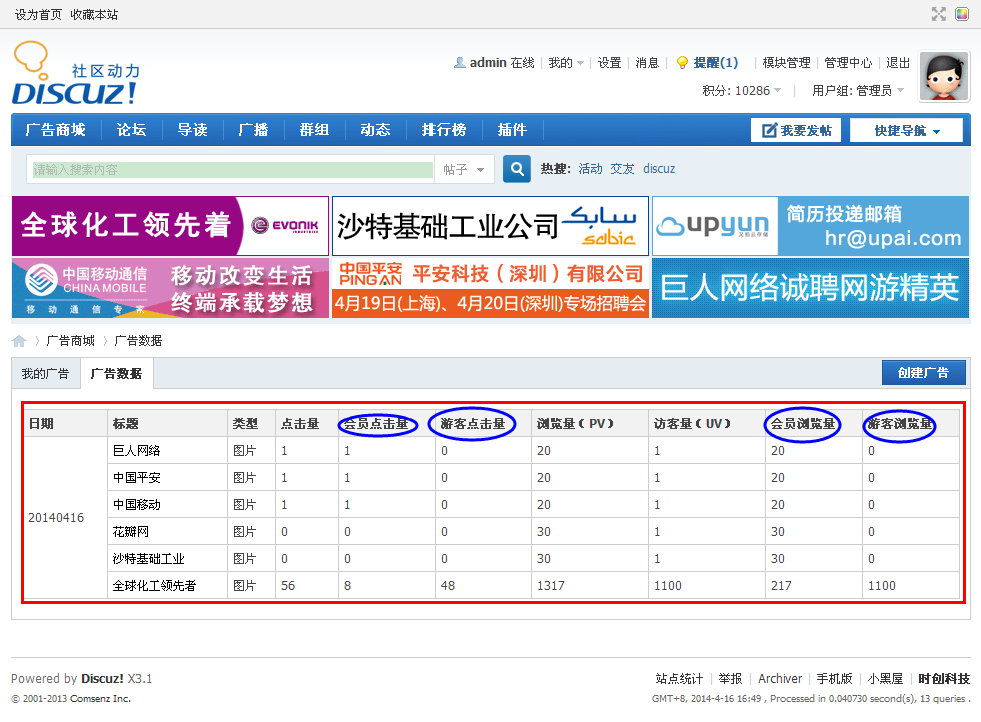
Task: Open the 消息 link
Action: (x=648, y=63)
